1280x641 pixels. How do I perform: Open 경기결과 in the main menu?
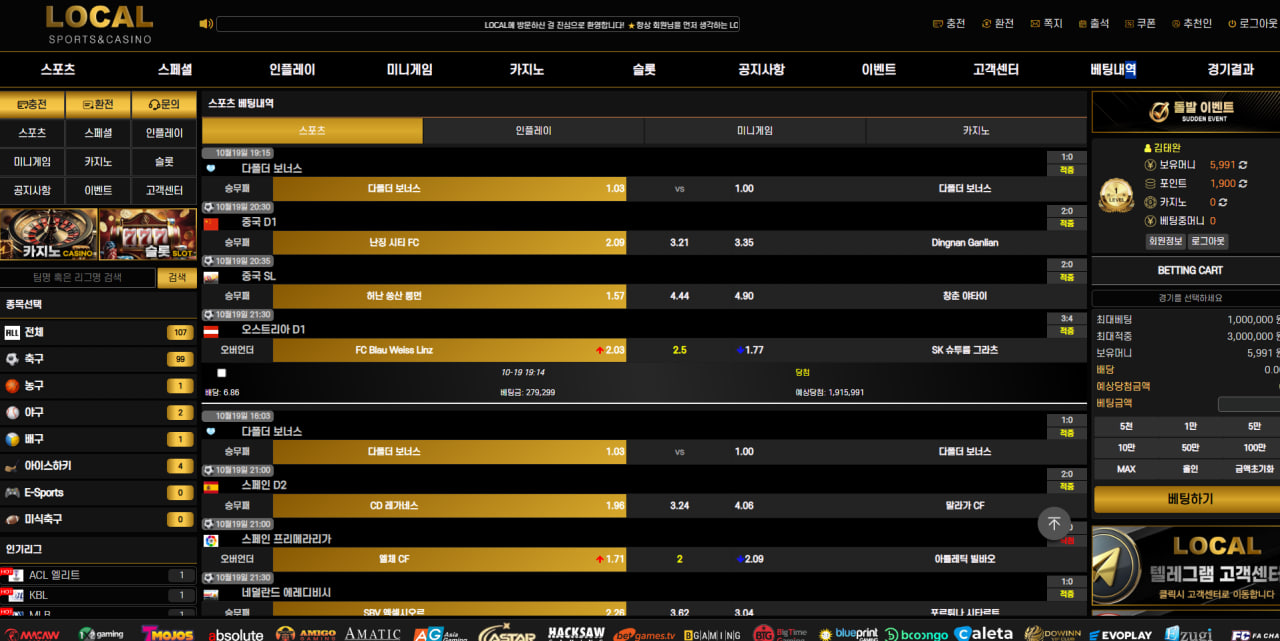1230,70
